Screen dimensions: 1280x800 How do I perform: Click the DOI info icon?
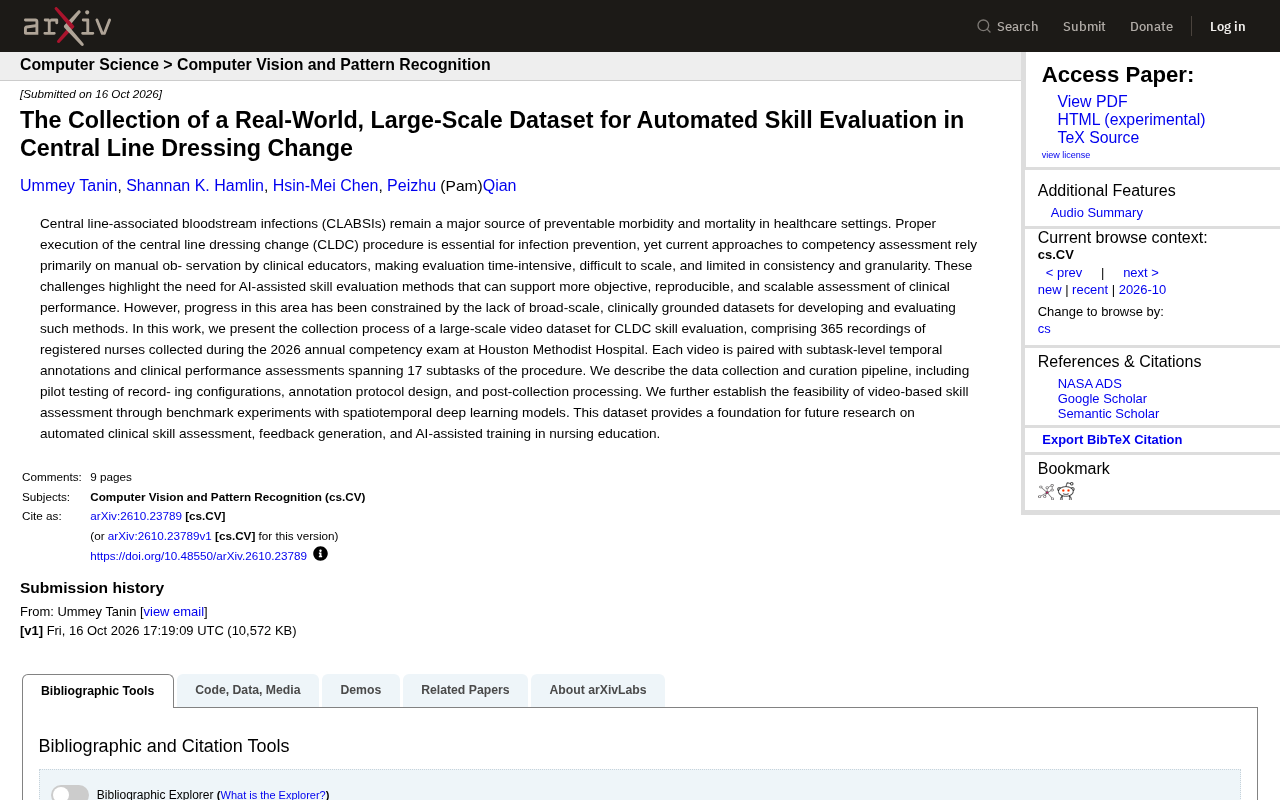tap(320, 554)
